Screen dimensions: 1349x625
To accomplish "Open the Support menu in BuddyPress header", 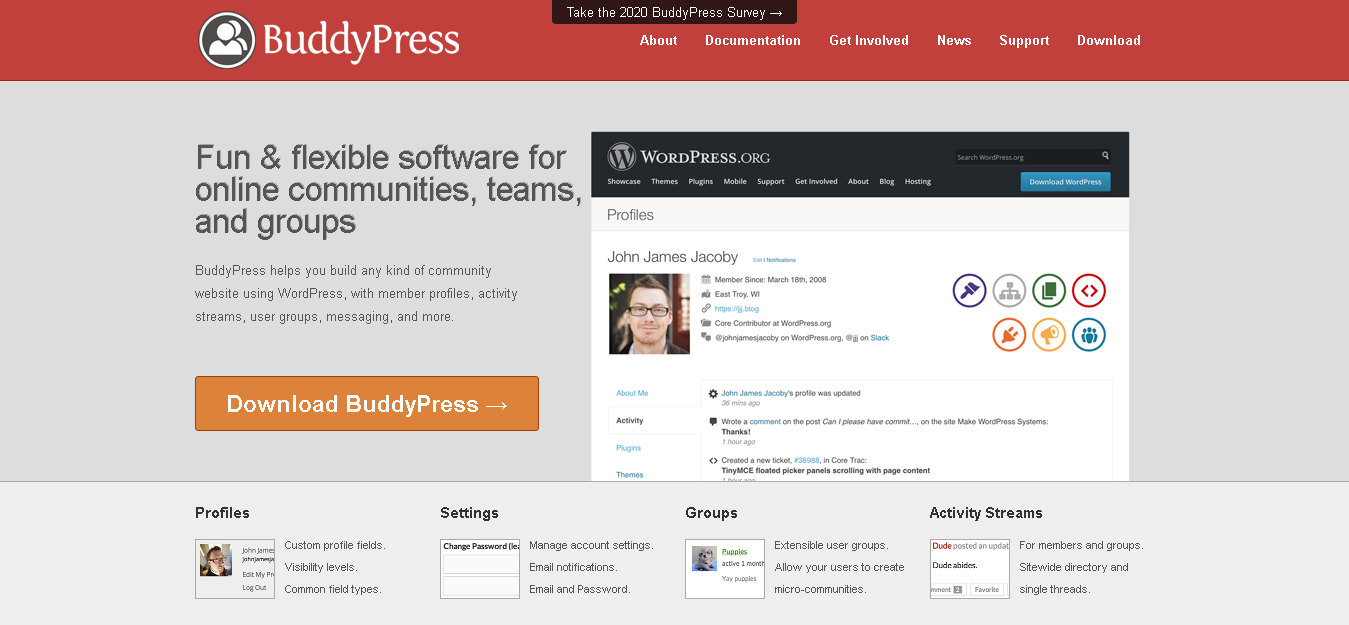I will [1024, 41].
